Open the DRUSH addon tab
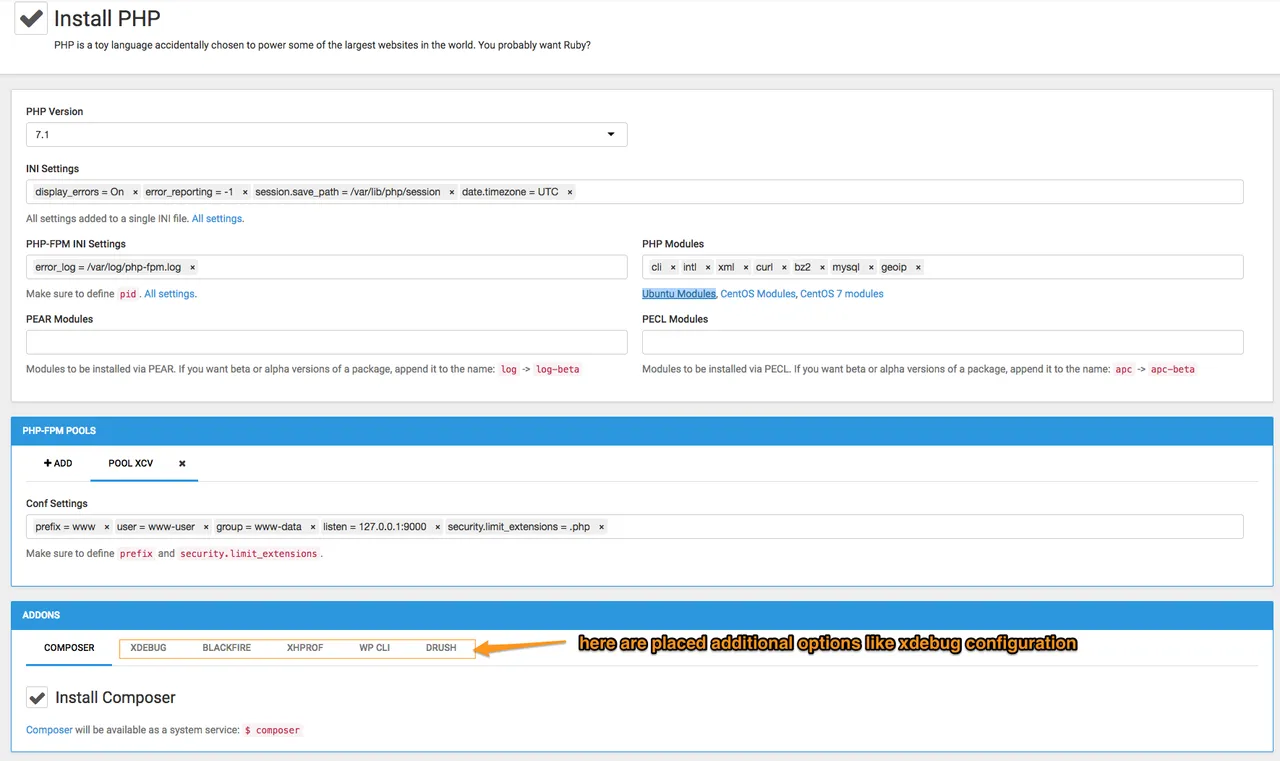This screenshot has width=1280, height=761. coord(441,648)
